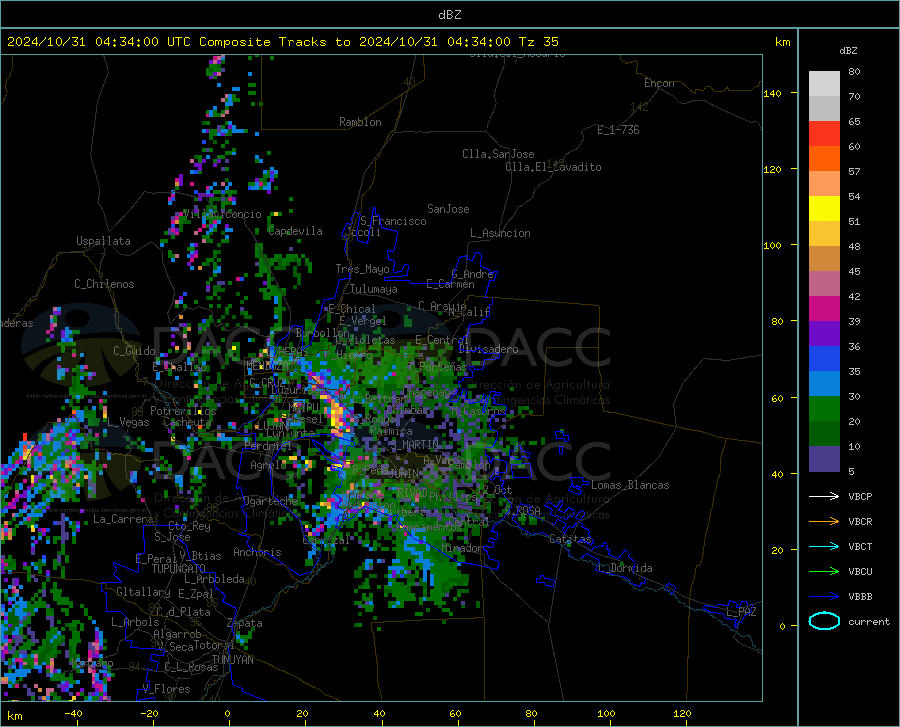This screenshot has height=727, width=900.
Task: Click the 'VBCT' legend label
Action: (x=860, y=546)
